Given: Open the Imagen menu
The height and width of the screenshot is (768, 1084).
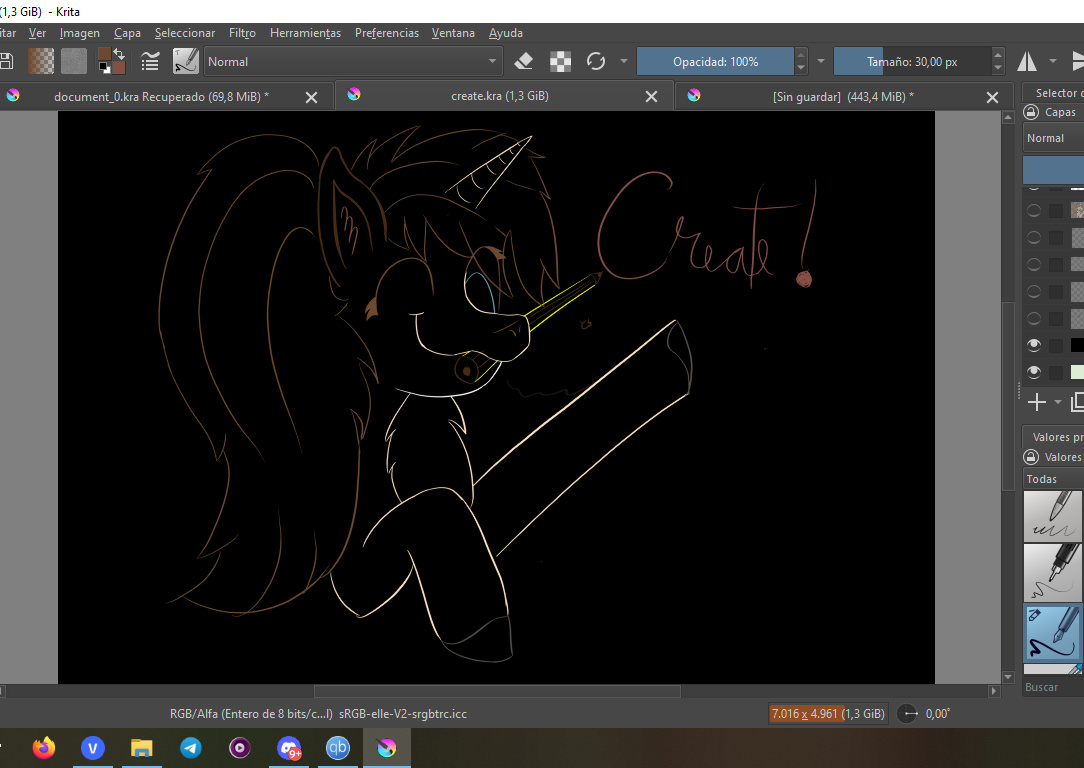Looking at the screenshot, I should 80,32.
